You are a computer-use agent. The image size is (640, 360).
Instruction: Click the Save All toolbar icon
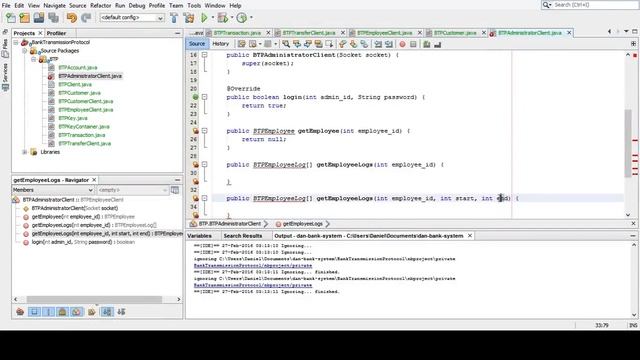53,18
